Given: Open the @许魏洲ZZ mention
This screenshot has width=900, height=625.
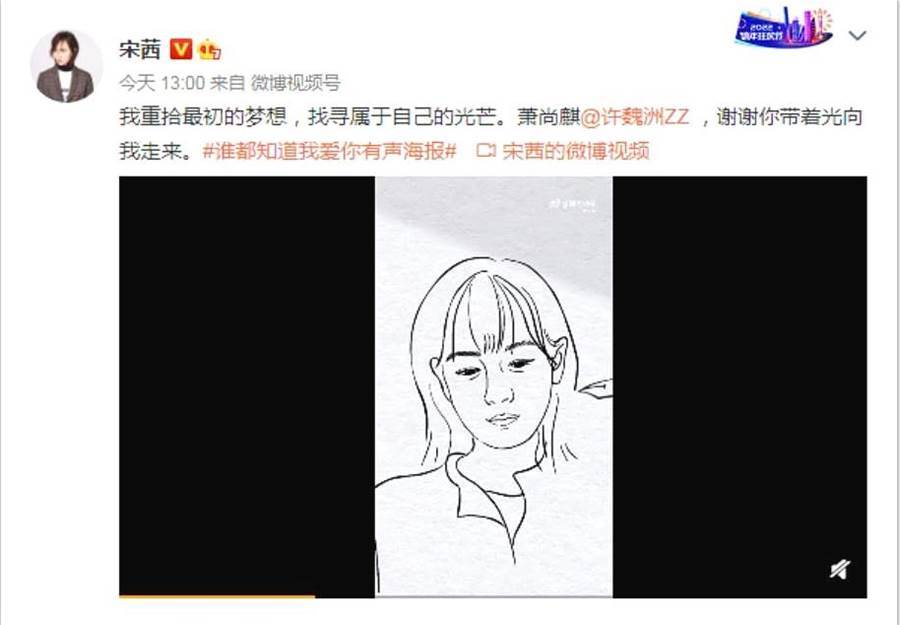Looking at the screenshot, I should click(634, 118).
